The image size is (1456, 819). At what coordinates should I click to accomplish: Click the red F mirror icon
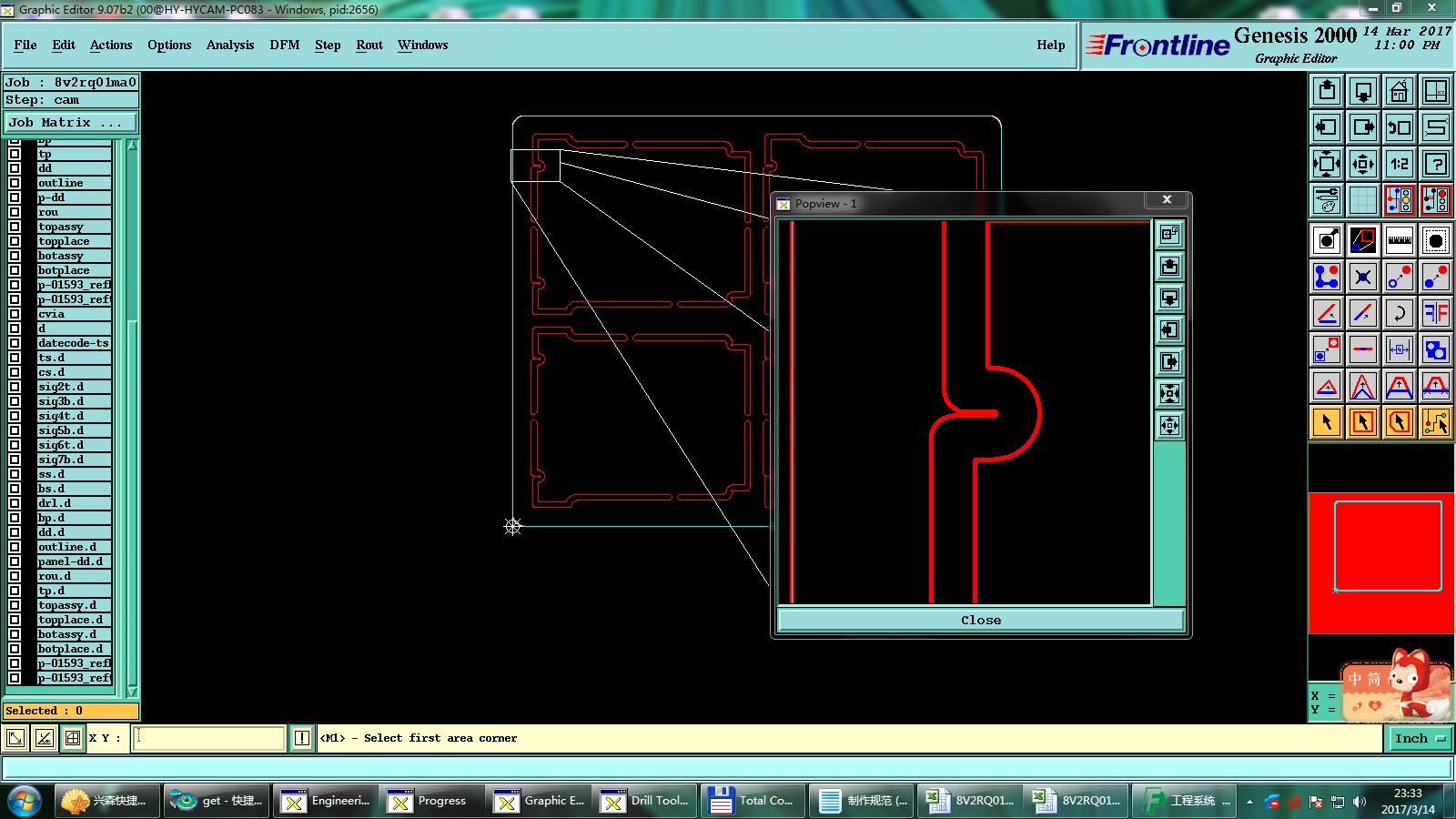coord(1436,313)
